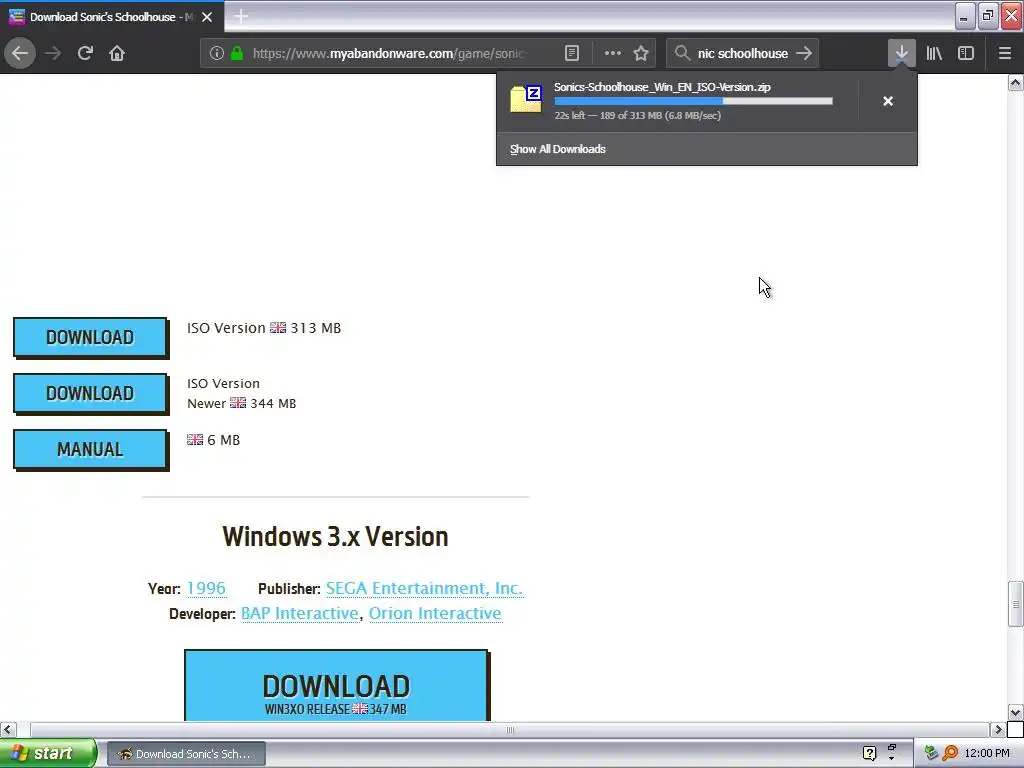The width and height of the screenshot is (1024, 768).
Task: Open the Library toolbar button
Action: (x=934, y=53)
